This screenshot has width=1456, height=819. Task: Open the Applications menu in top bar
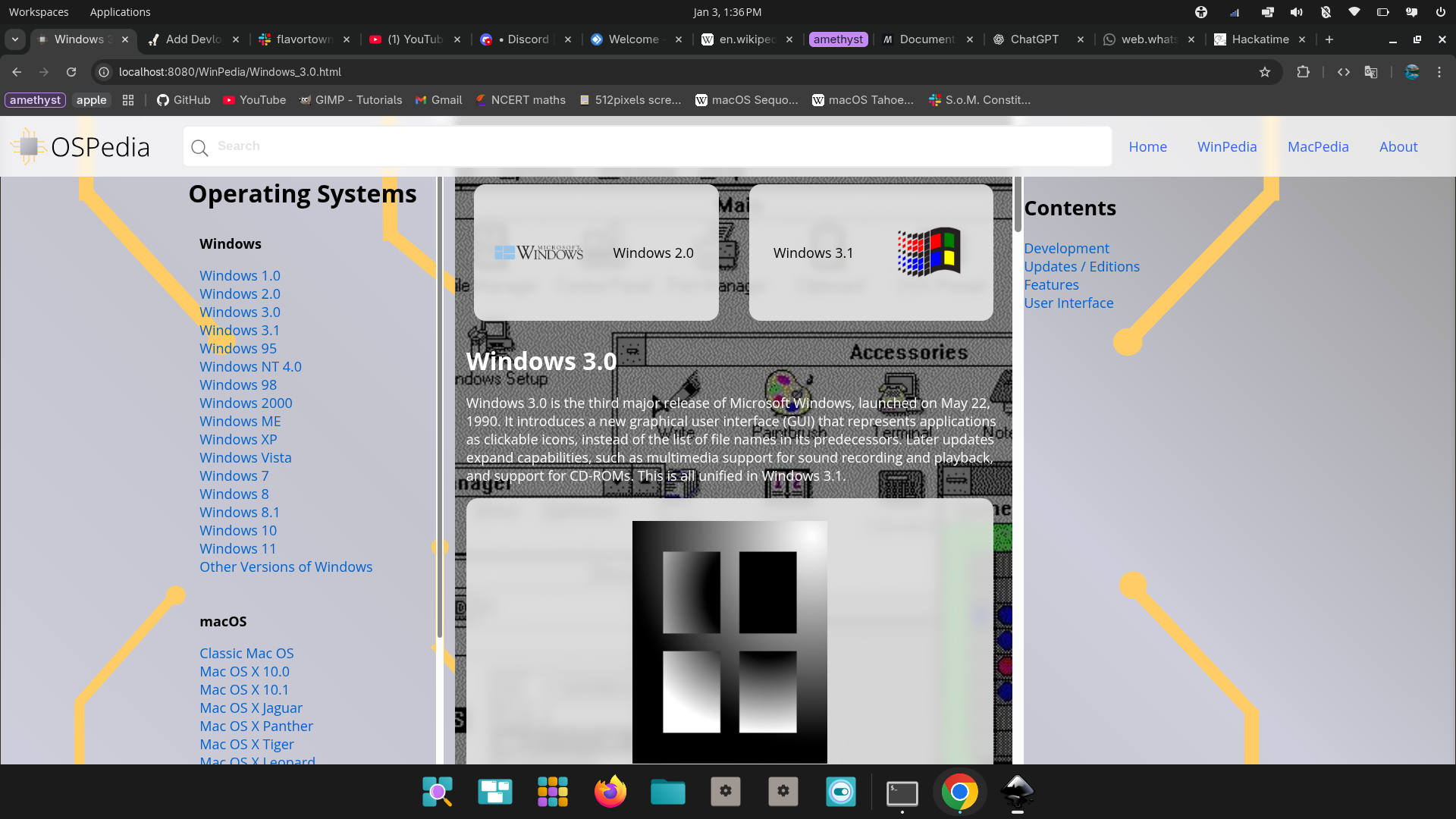tap(120, 12)
